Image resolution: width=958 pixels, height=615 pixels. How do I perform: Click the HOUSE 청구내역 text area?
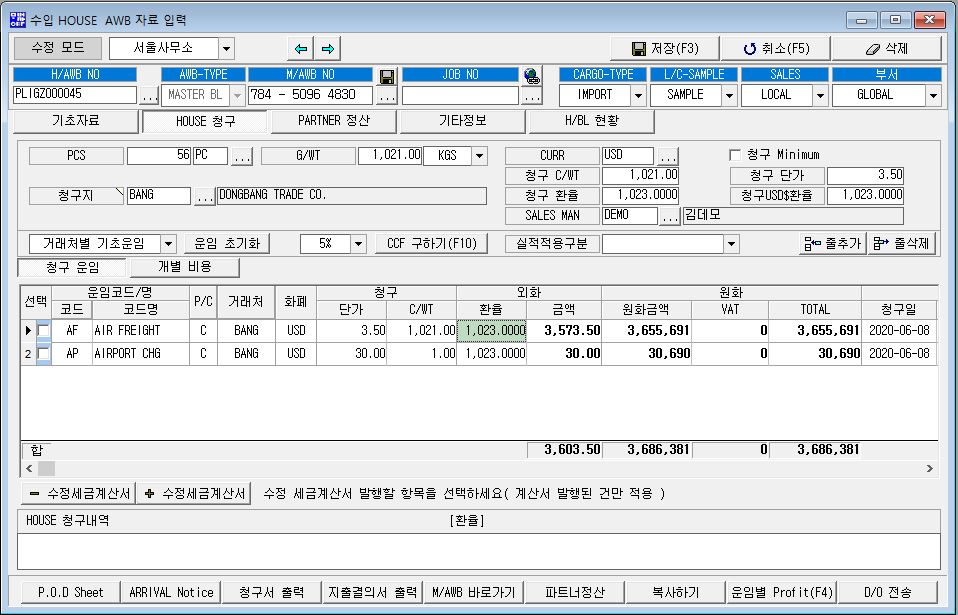click(479, 551)
